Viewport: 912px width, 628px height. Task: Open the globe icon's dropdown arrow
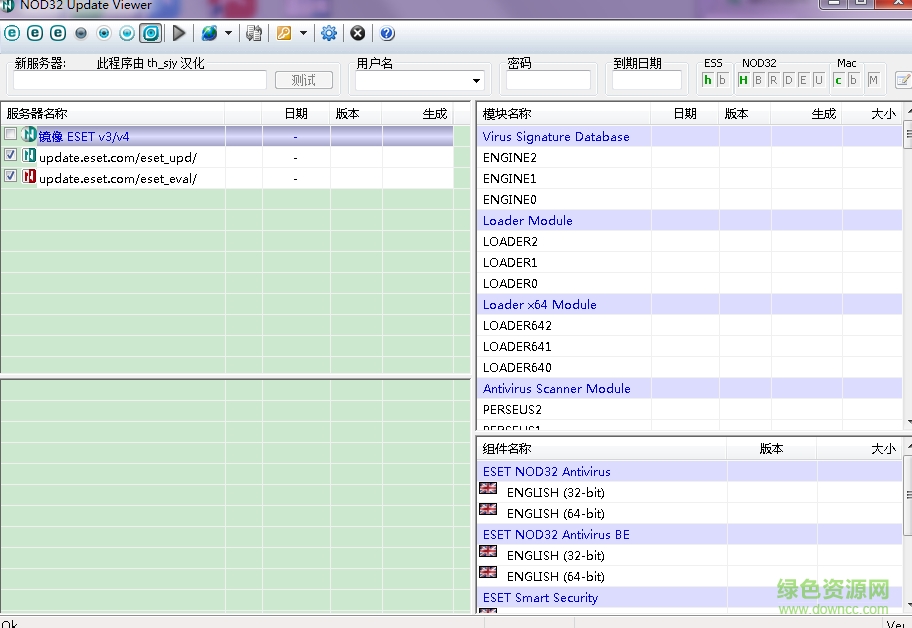coord(226,33)
